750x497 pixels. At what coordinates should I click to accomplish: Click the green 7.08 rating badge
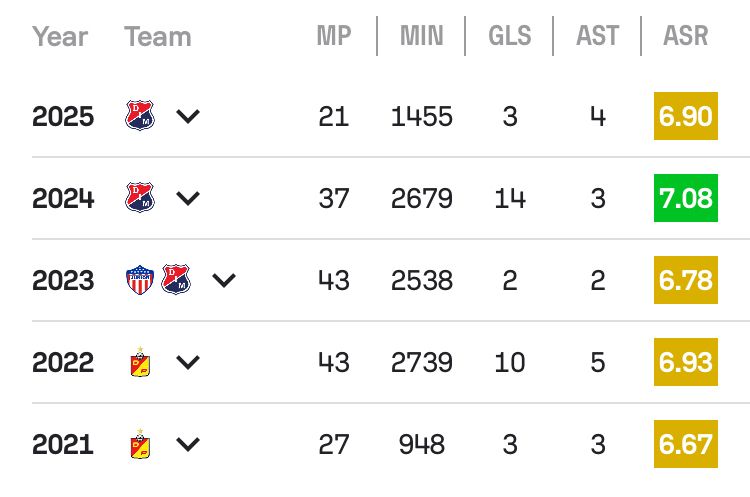[x=685, y=198]
